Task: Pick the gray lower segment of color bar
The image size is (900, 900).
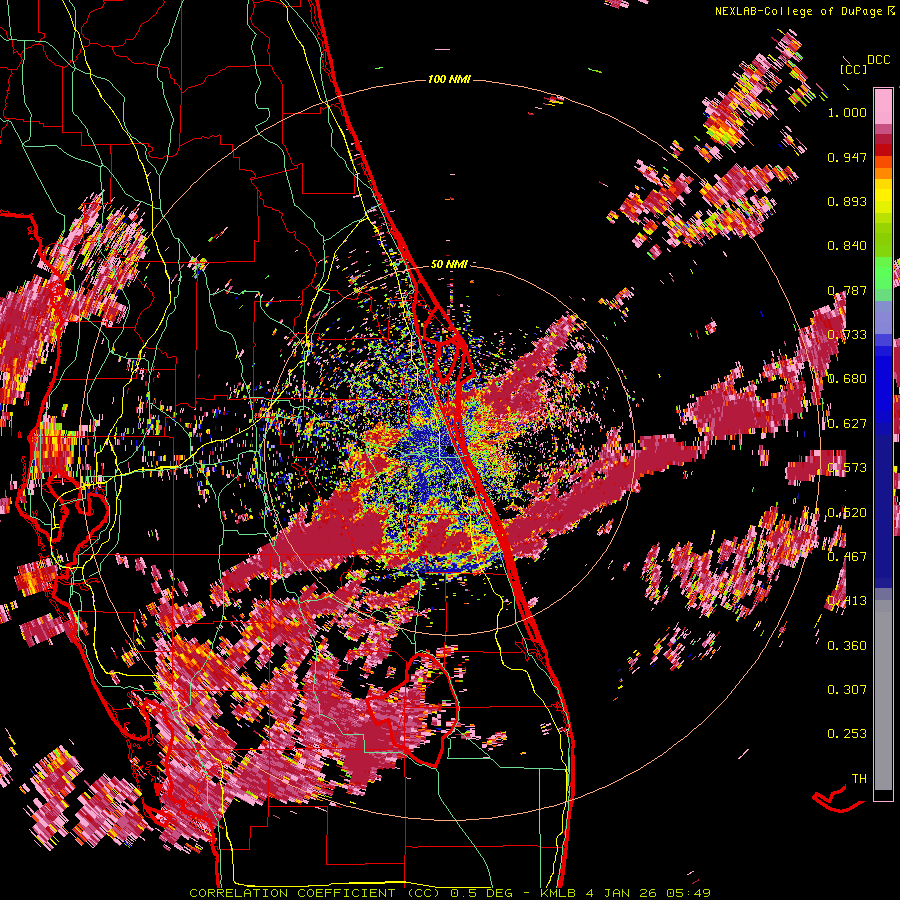Action: click(x=883, y=695)
